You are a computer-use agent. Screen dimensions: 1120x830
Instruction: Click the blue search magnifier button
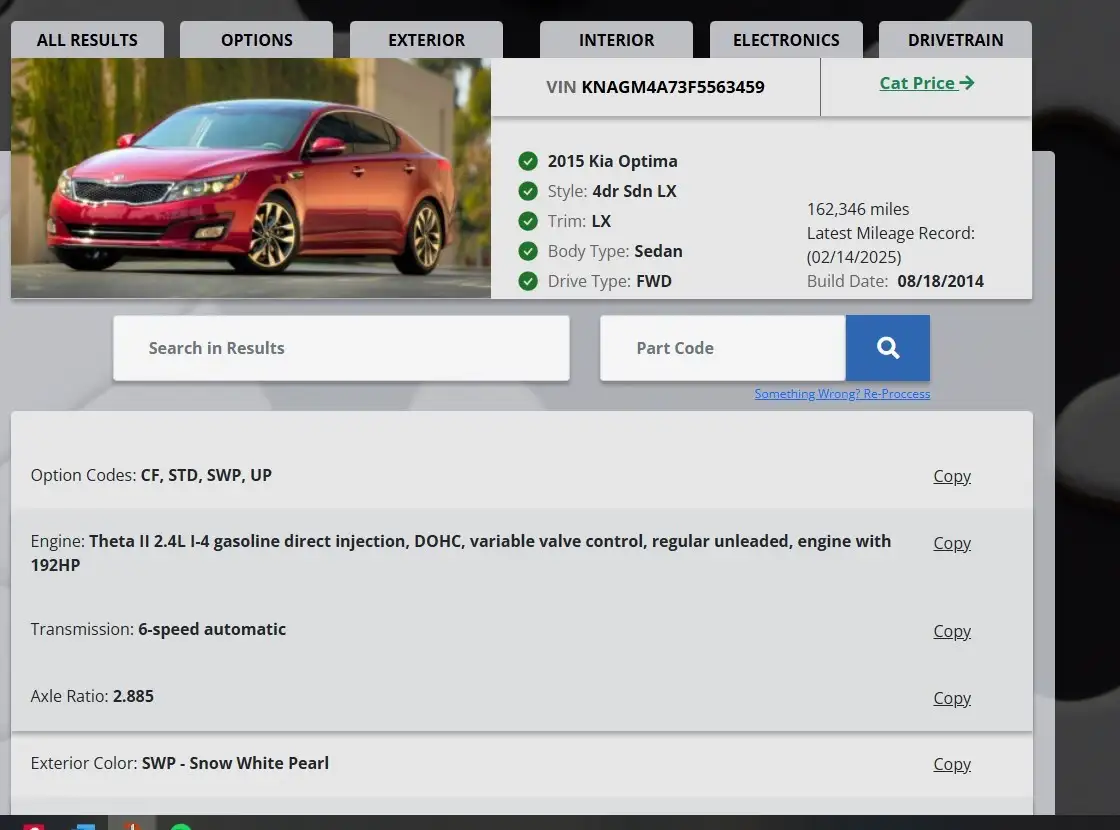(x=887, y=348)
